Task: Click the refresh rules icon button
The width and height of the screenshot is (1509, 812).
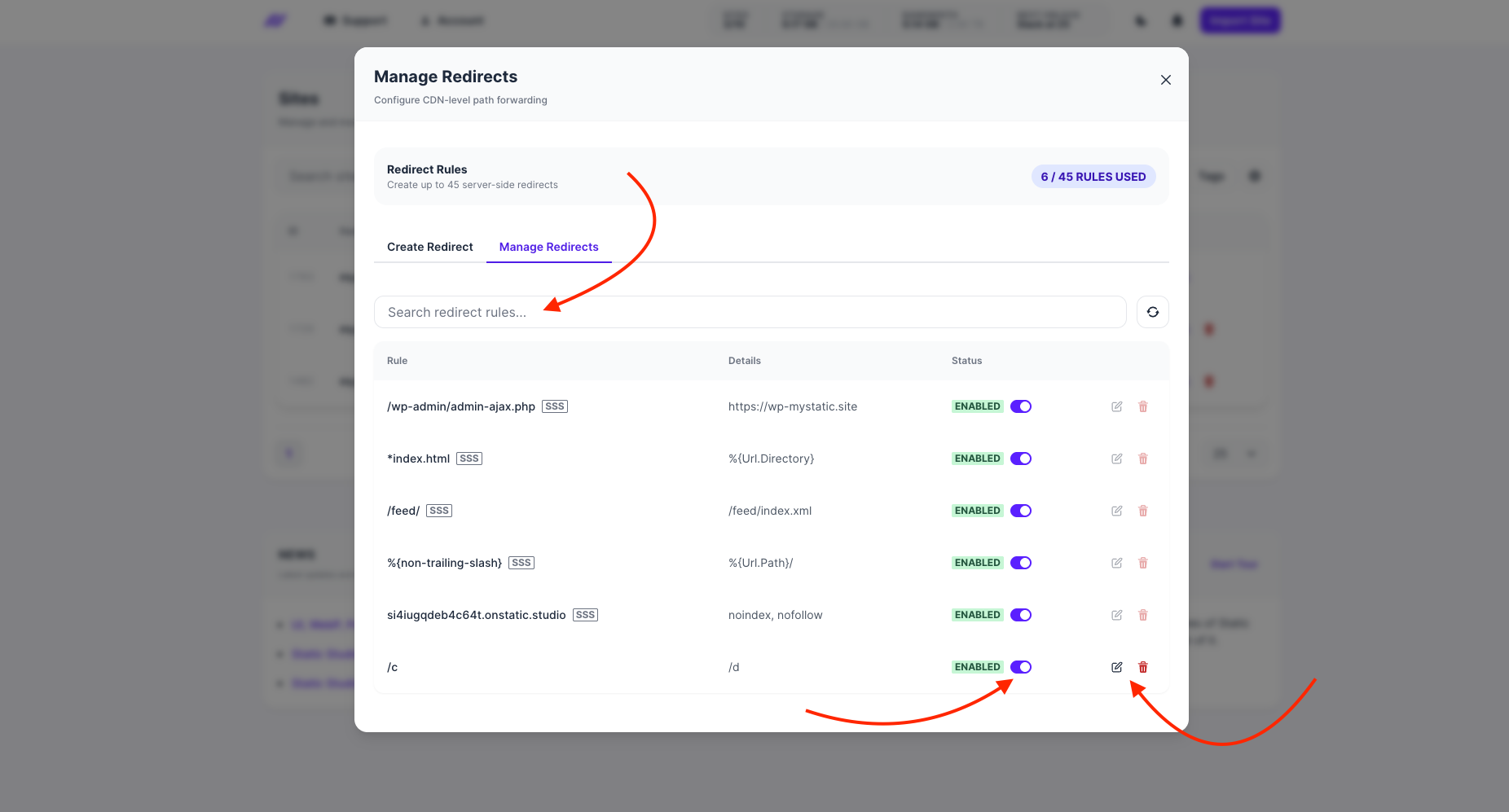Action: (1152, 312)
